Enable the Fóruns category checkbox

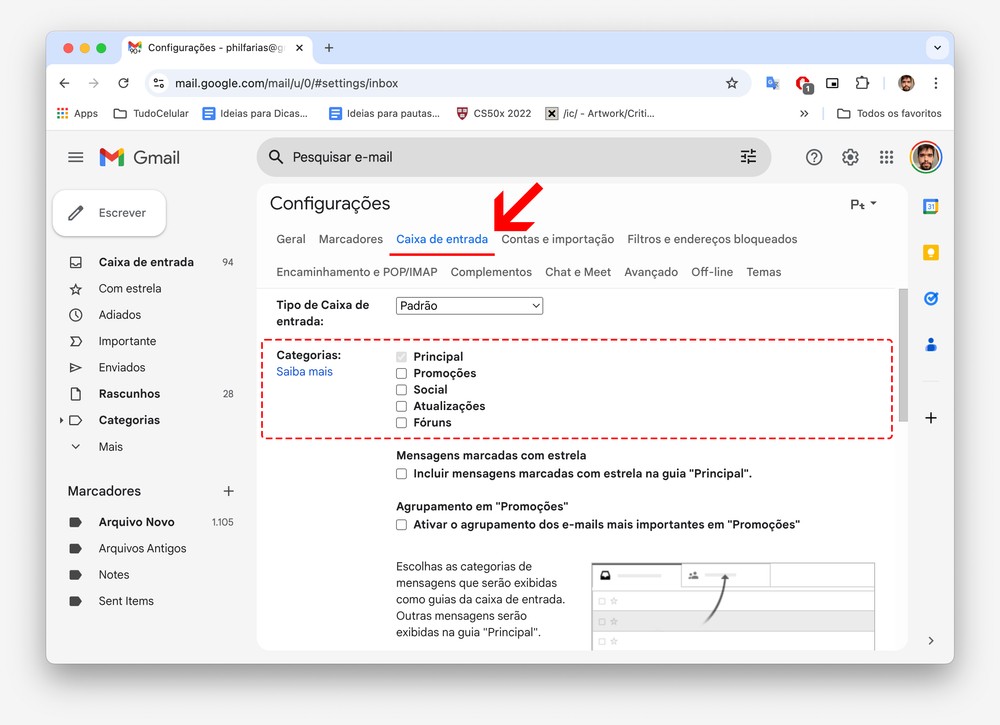(x=402, y=423)
